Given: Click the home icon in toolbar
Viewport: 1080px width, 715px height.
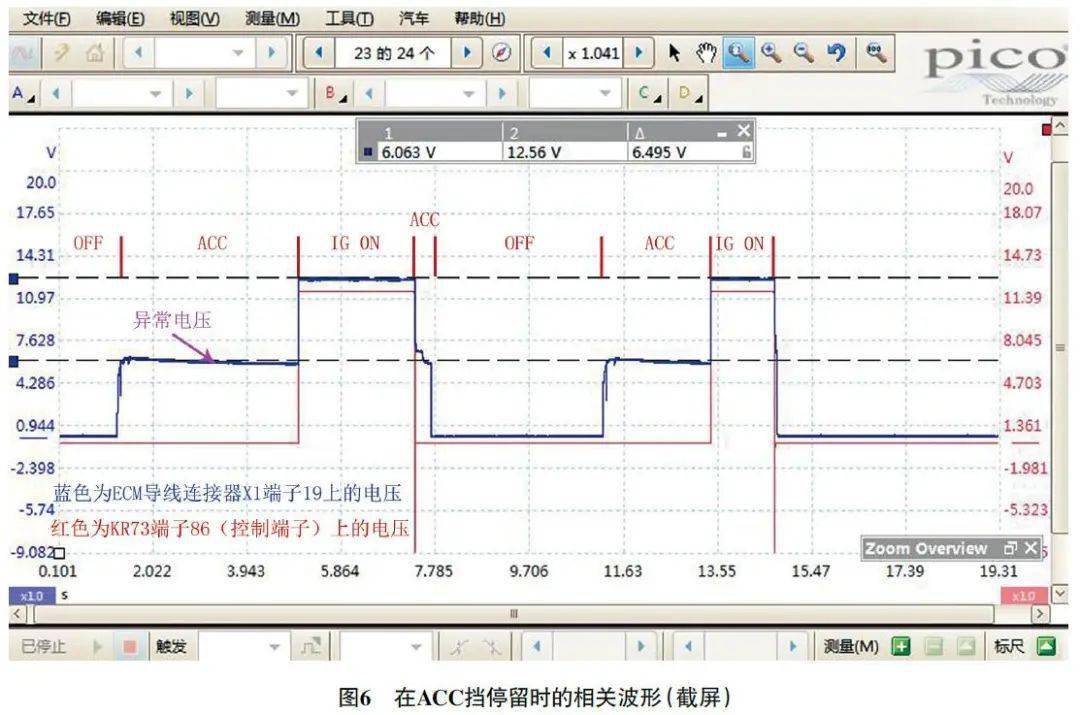Looking at the screenshot, I should pos(94,53).
